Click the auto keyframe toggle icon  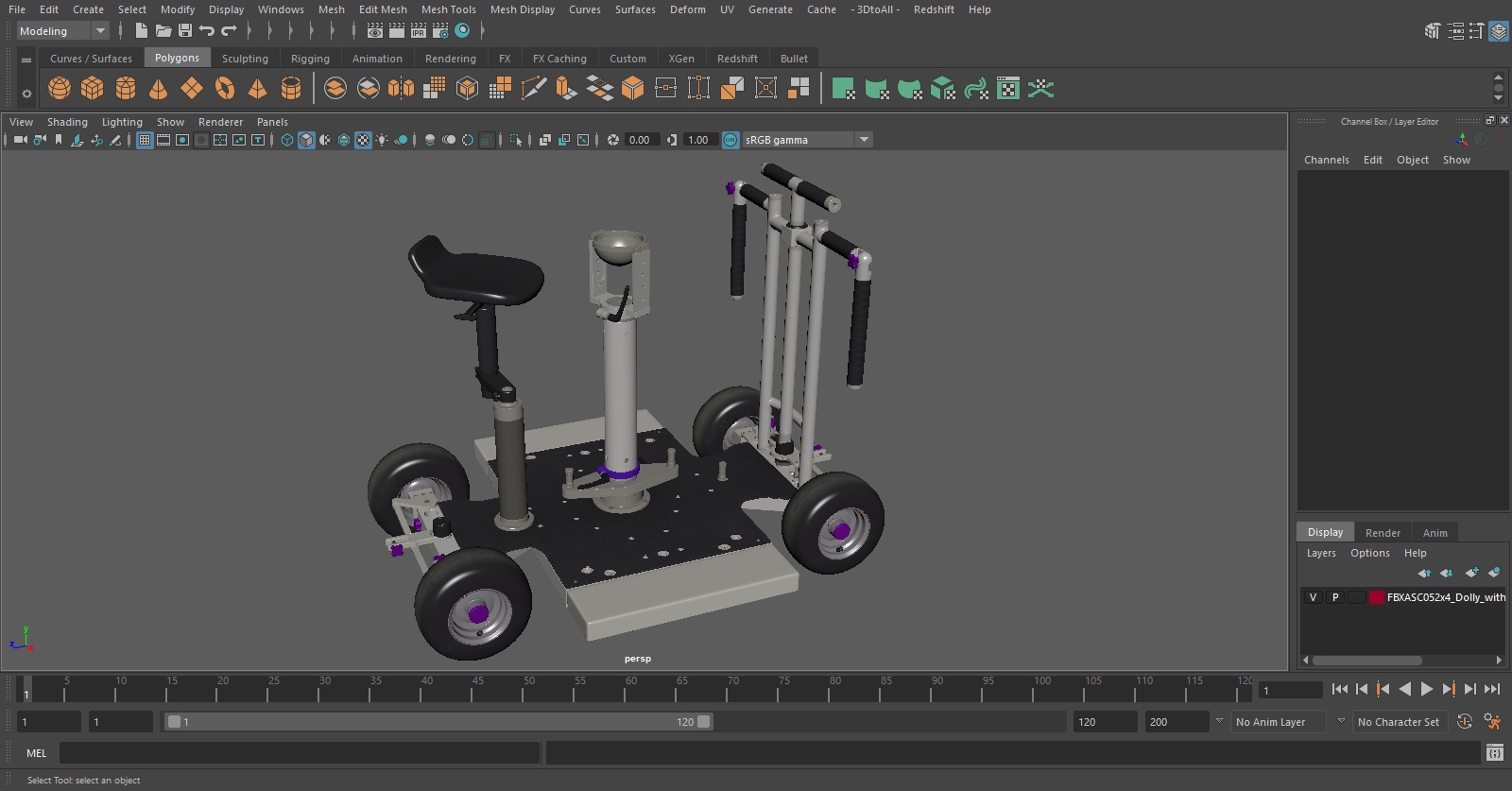[x=1465, y=722]
